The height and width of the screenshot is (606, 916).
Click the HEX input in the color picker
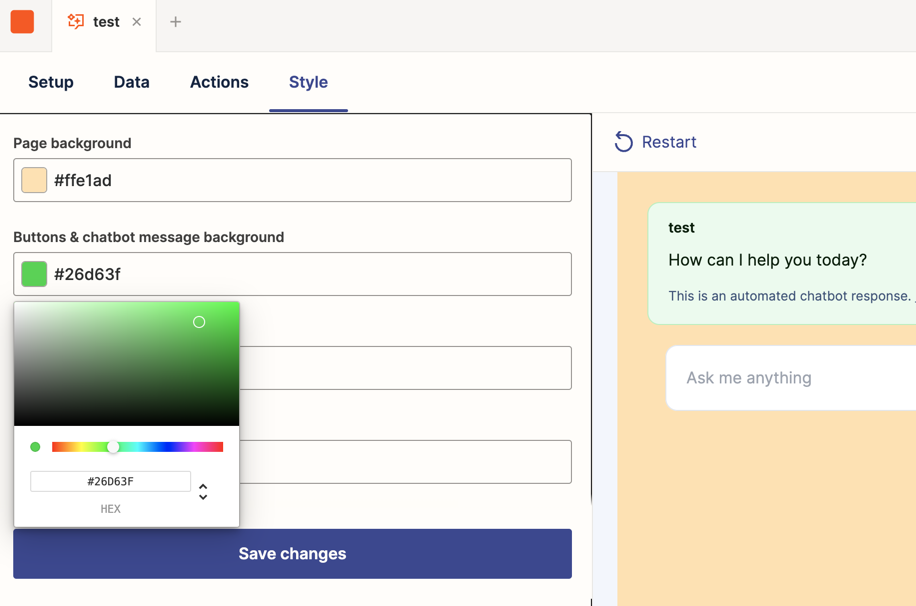(111, 480)
